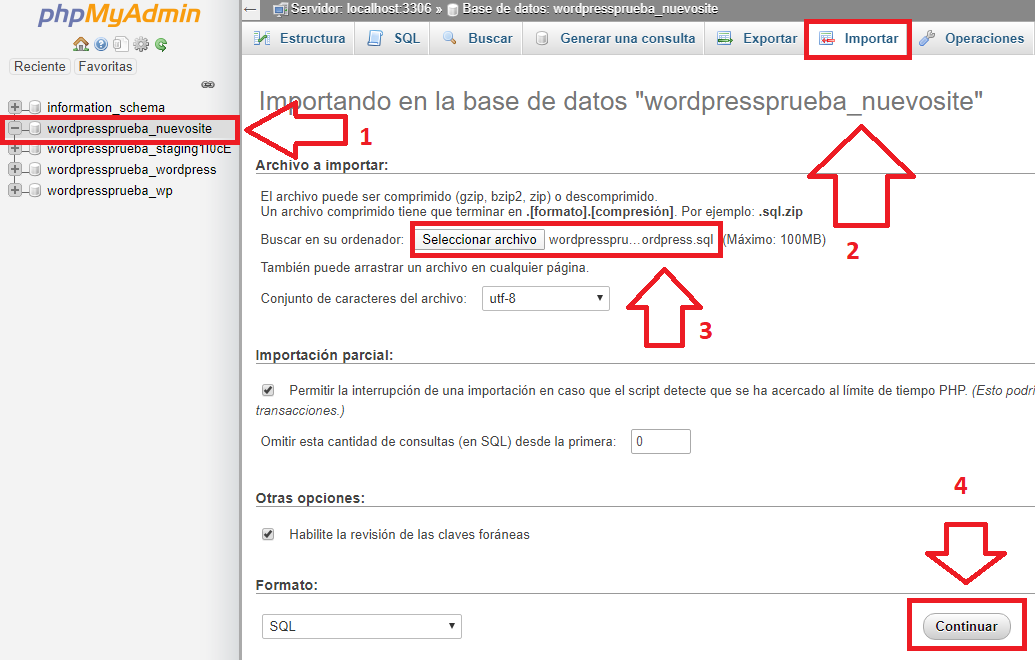Click database icon beside wordpressprueba_wordpress
Screen dimensions: 1035x660
coord(35,170)
